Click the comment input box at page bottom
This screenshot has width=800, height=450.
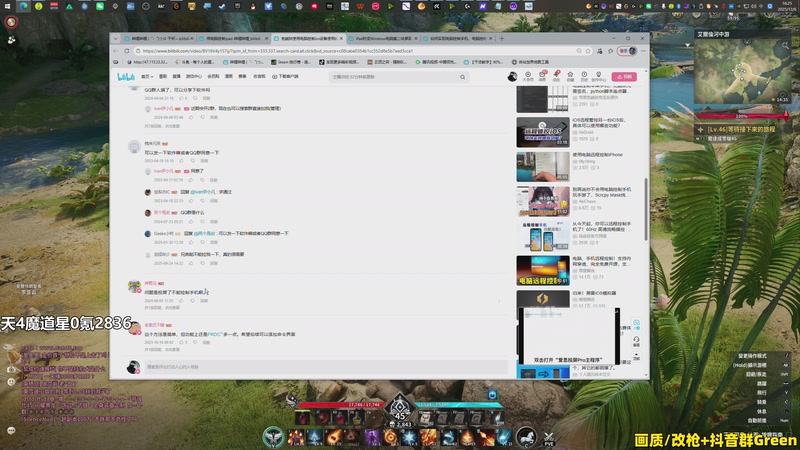326,367
